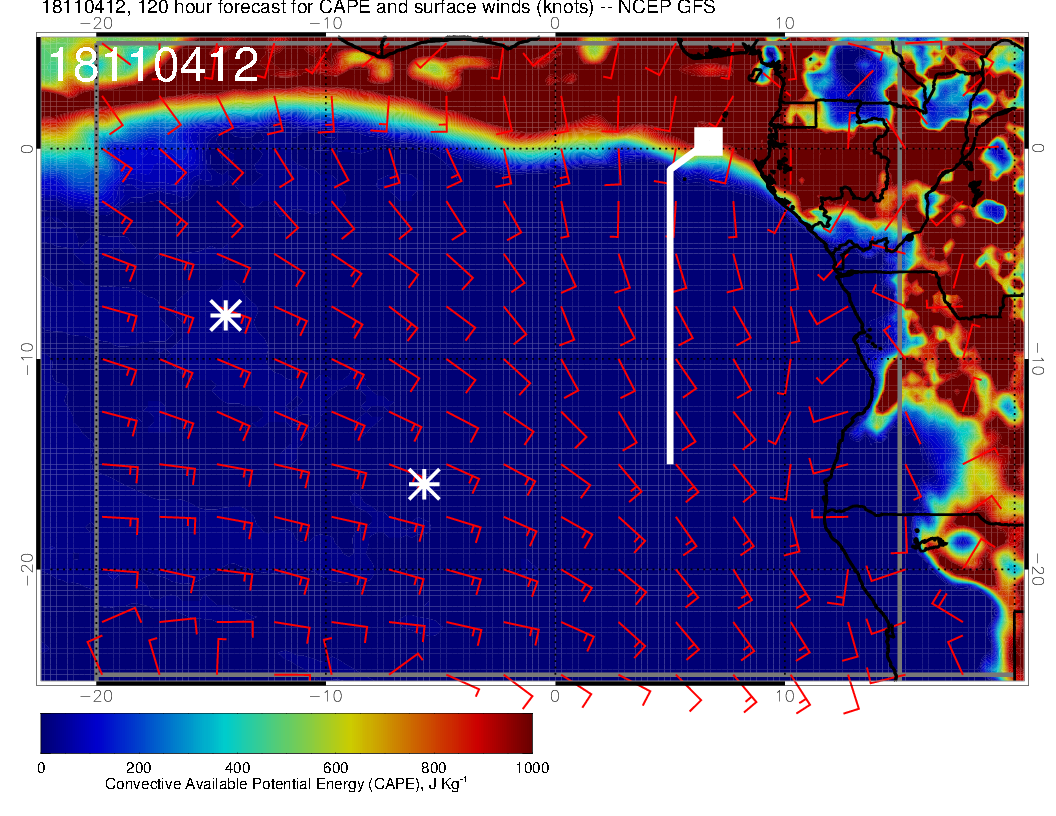Pick the dark red end of the CAPE colorbar
The image size is (1056, 816).
pos(522,733)
